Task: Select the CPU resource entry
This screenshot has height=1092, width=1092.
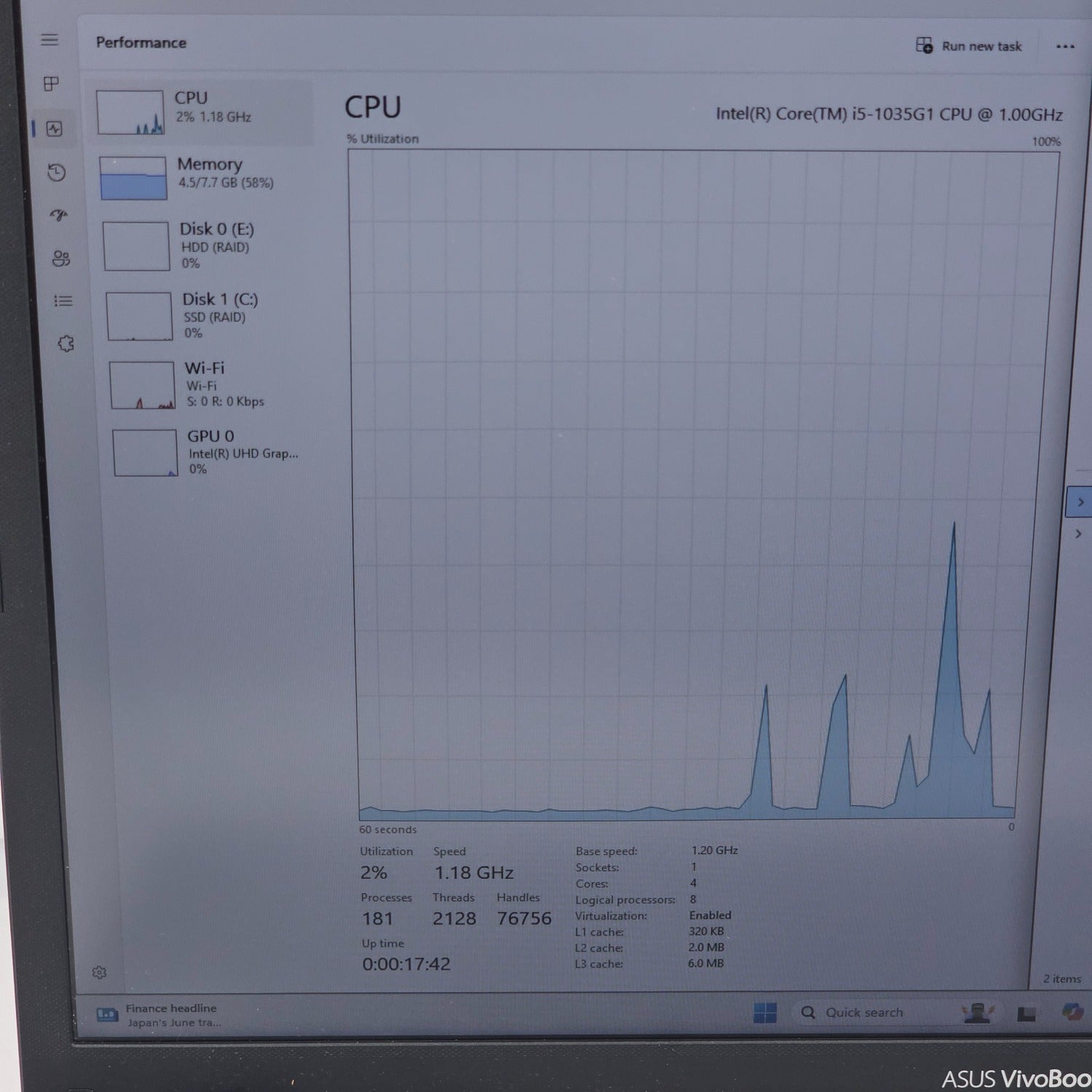Action: (203, 111)
